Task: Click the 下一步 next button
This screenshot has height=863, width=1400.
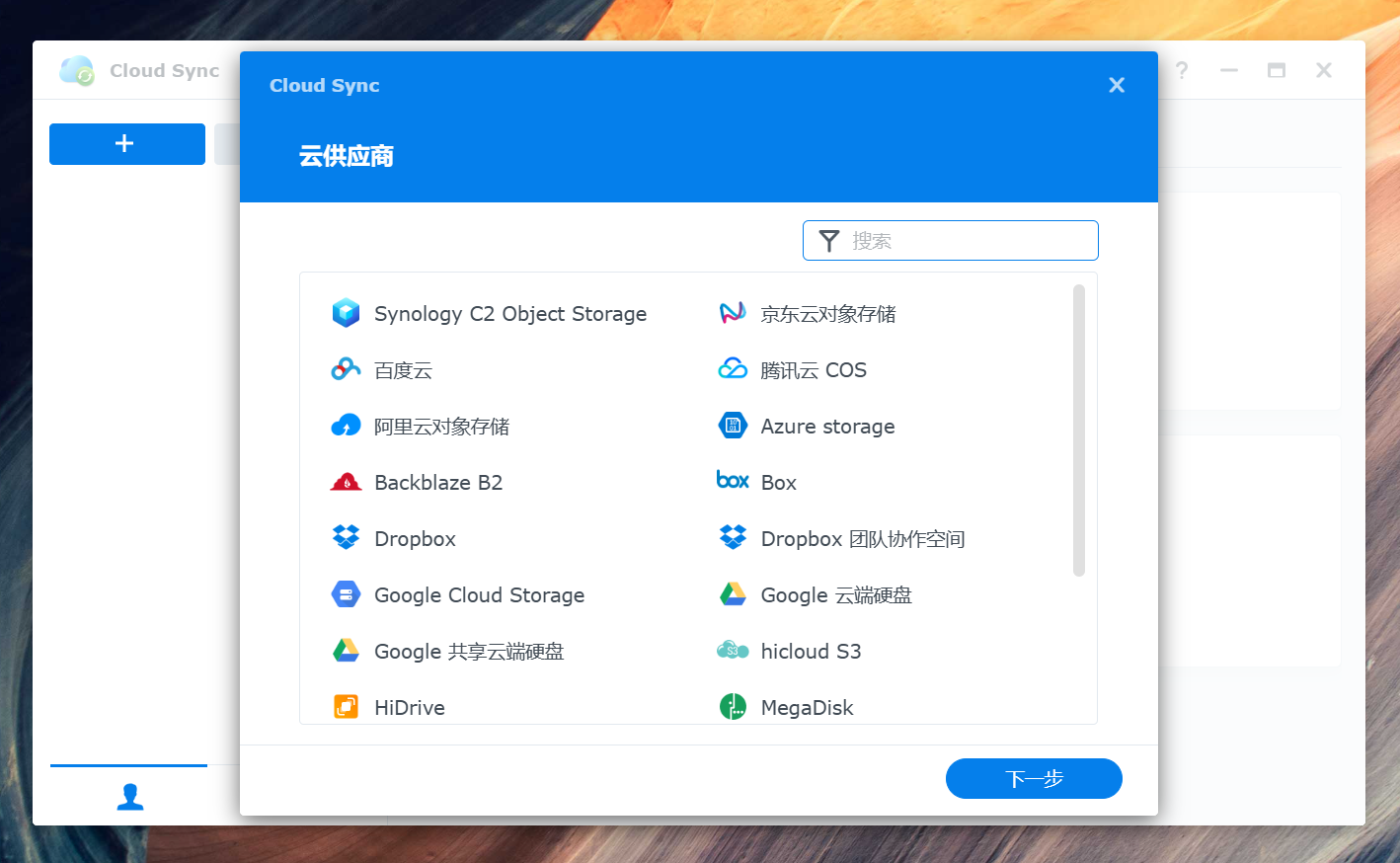Action: [1034, 778]
